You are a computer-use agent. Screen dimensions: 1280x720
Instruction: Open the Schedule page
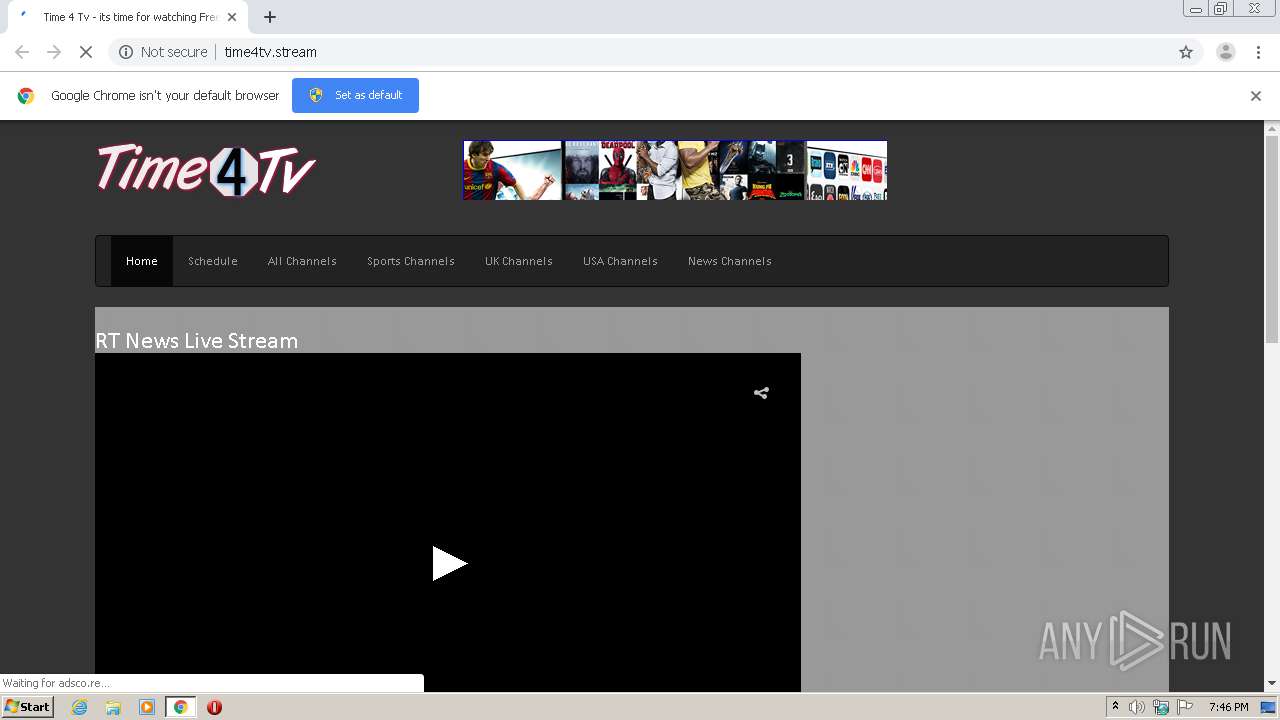coord(213,261)
